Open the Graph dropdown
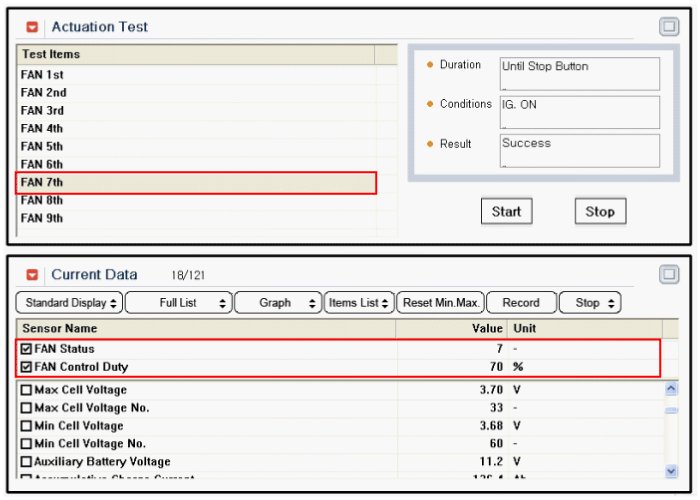 coord(278,303)
